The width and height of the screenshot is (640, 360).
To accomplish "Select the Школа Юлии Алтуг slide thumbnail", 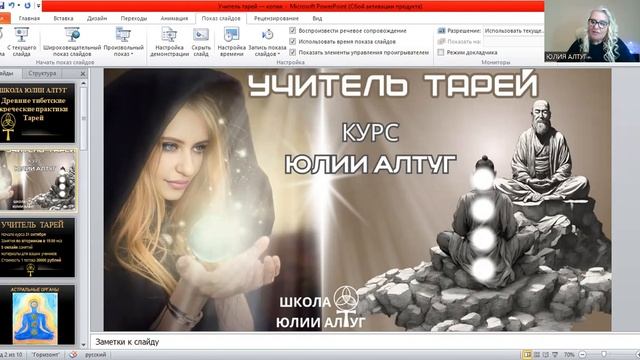I will pos(37,113).
